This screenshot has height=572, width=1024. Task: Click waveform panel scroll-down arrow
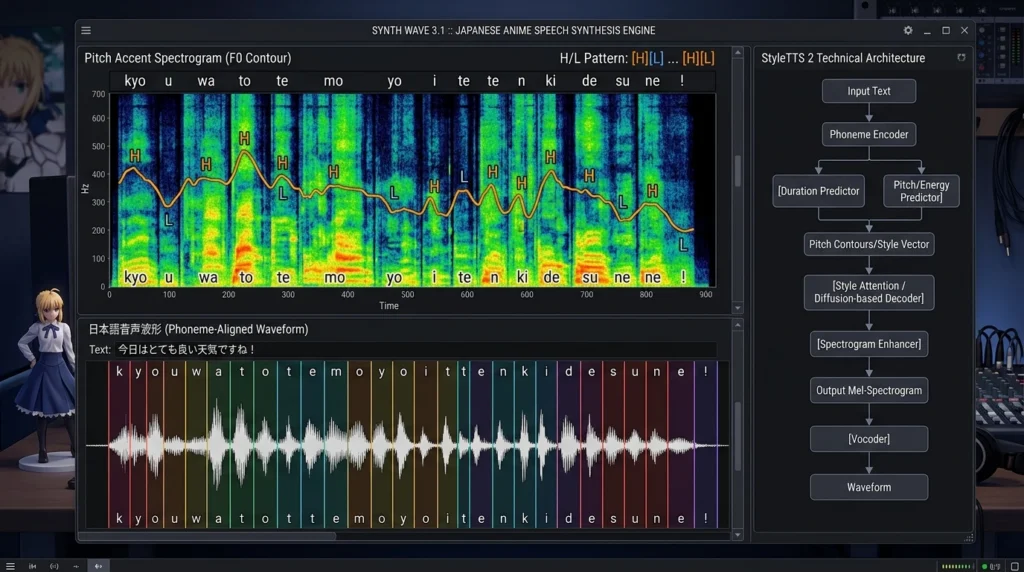(737, 535)
